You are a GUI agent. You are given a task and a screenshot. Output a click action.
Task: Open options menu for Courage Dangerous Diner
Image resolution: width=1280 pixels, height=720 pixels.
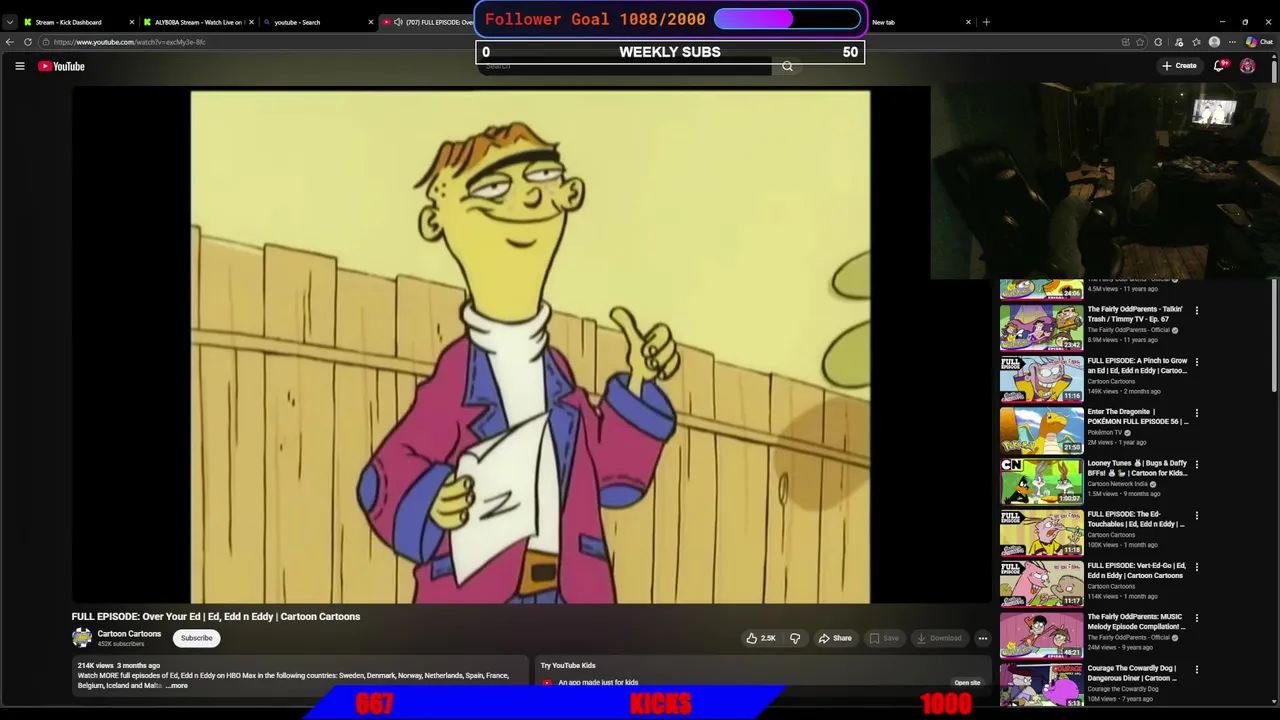(x=1196, y=669)
